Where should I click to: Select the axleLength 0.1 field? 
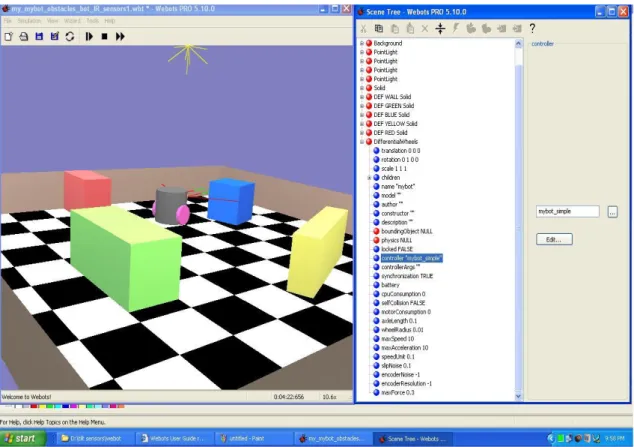point(399,321)
